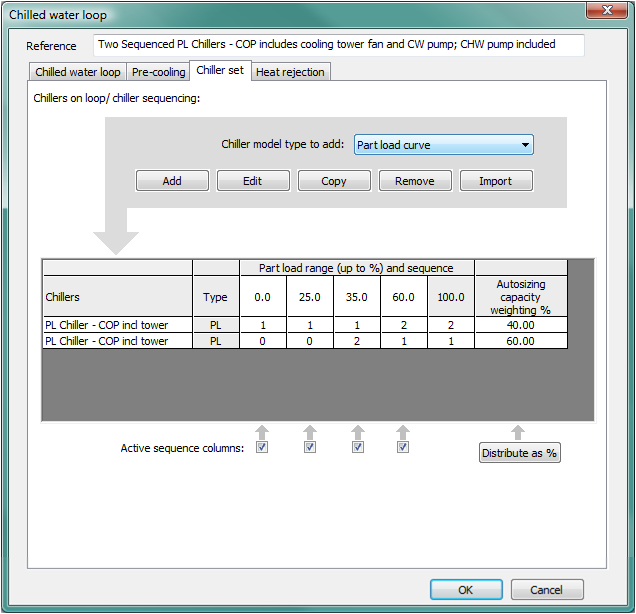Toggle the fourth active sequence column checkbox
Viewport: 636px width, 614px height.
point(403,448)
